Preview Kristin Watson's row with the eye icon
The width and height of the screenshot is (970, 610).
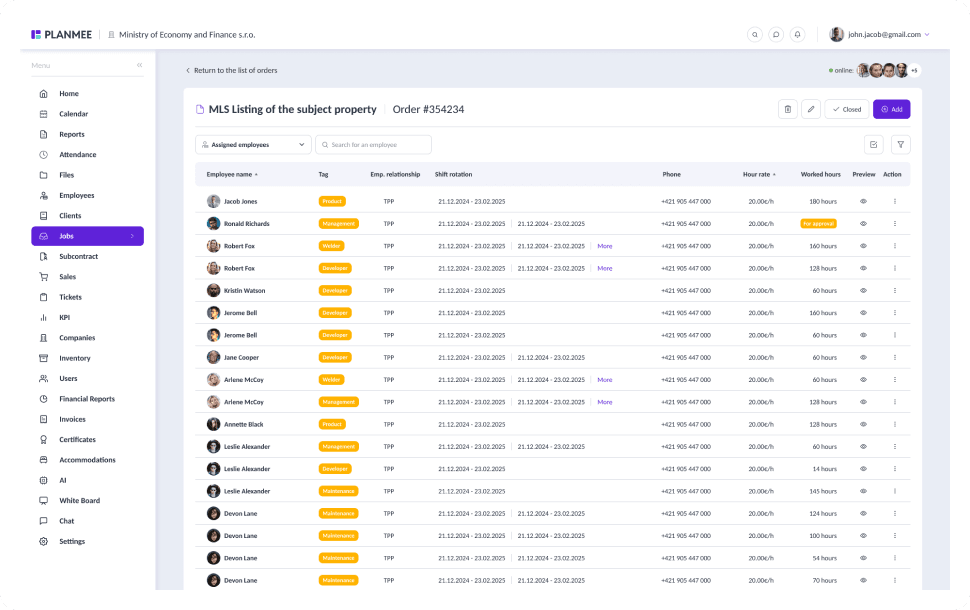click(863, 291)
